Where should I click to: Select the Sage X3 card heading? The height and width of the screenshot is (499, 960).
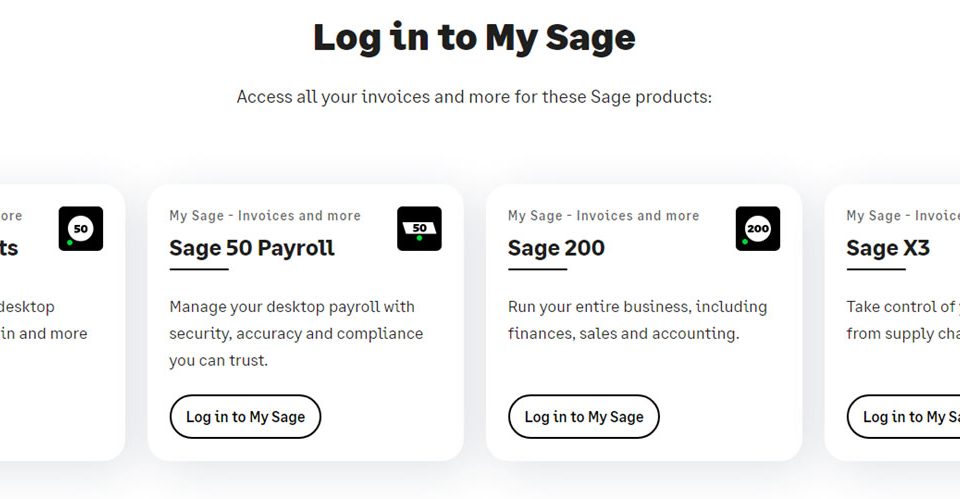tap(888, 248)
